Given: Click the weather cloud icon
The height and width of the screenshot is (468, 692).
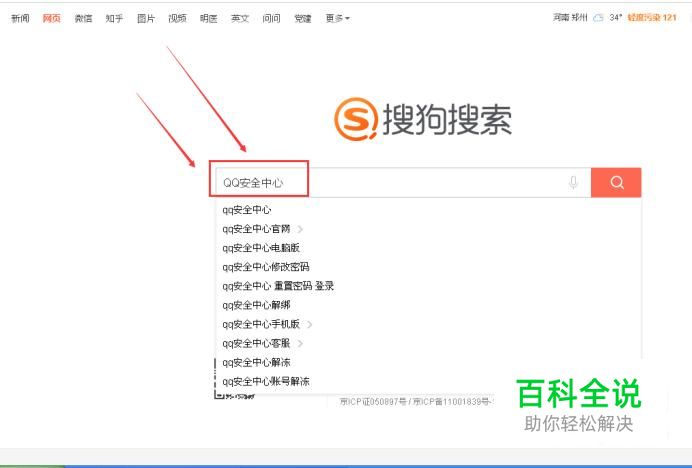Looking at the screenshot, I should 598,18.
